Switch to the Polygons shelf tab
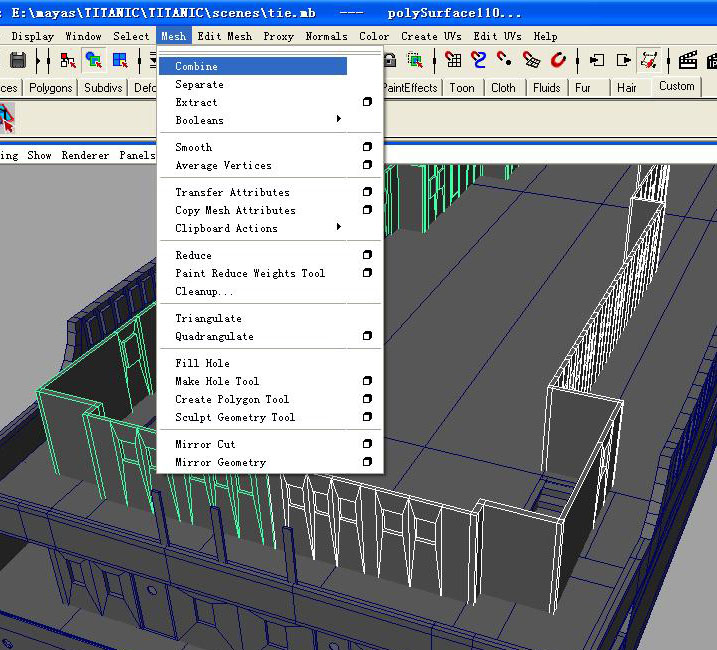This screenshot has height=650, width=717. [51, 87]
